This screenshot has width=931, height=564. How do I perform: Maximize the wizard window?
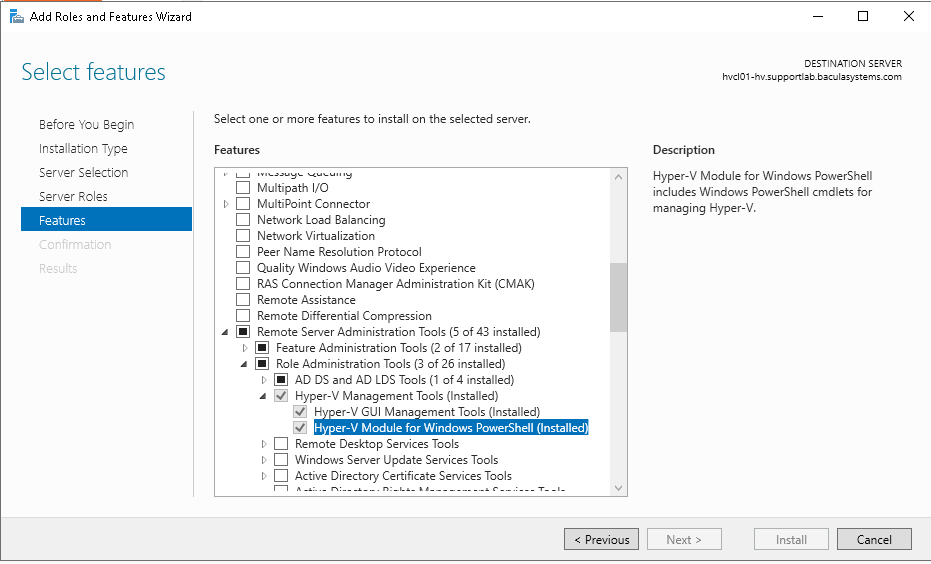[x=863, y=16]
